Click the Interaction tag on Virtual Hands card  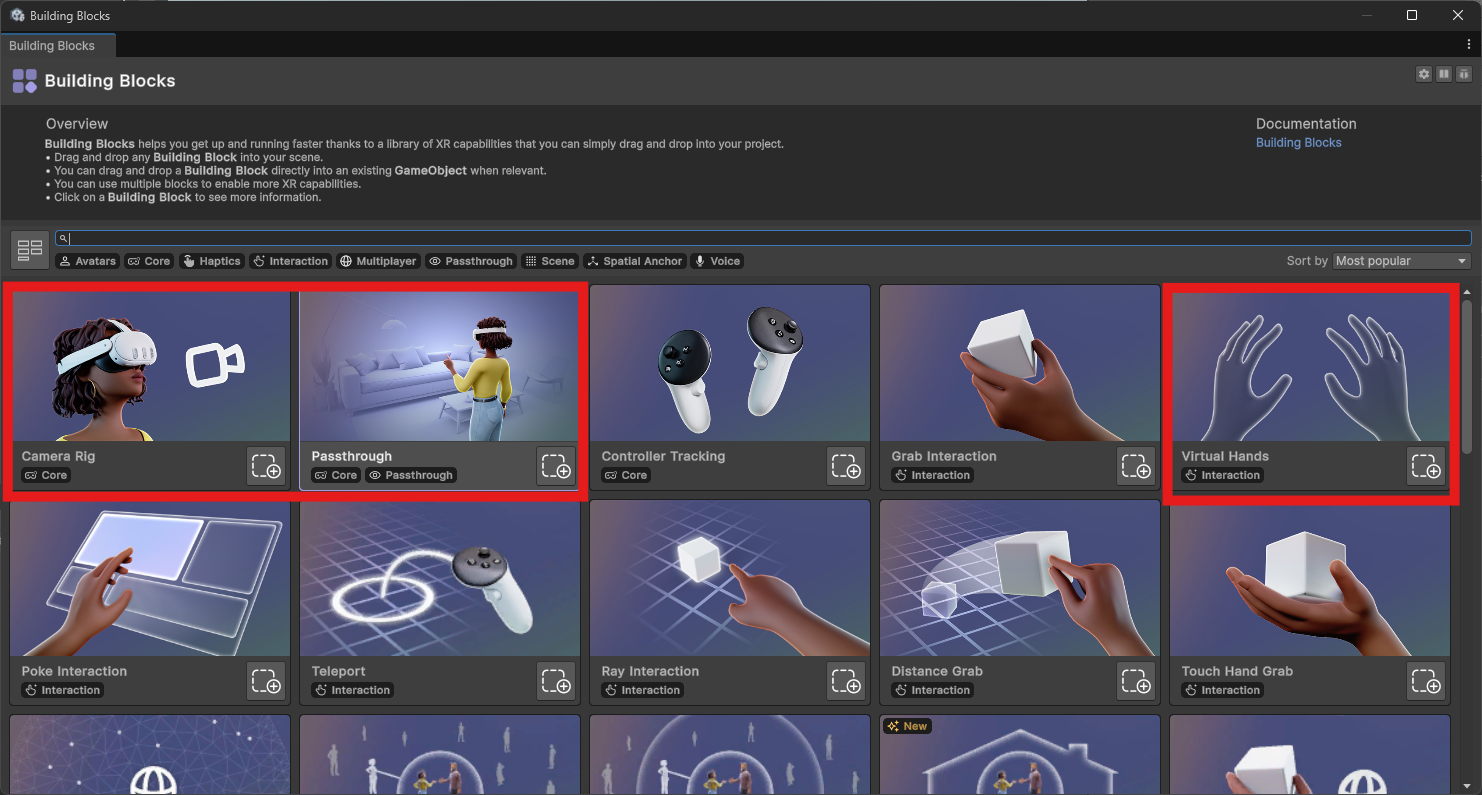1222,475
